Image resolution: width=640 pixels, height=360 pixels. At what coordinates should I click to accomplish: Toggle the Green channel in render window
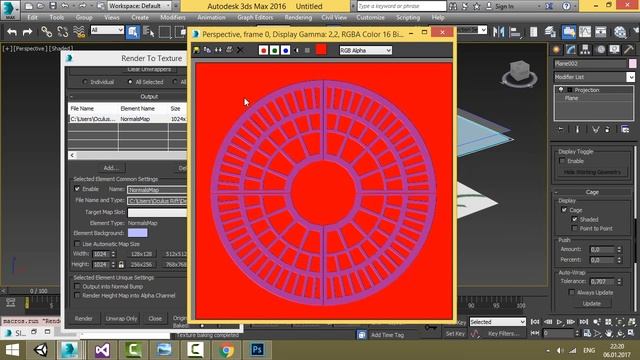tap(274, 50)
